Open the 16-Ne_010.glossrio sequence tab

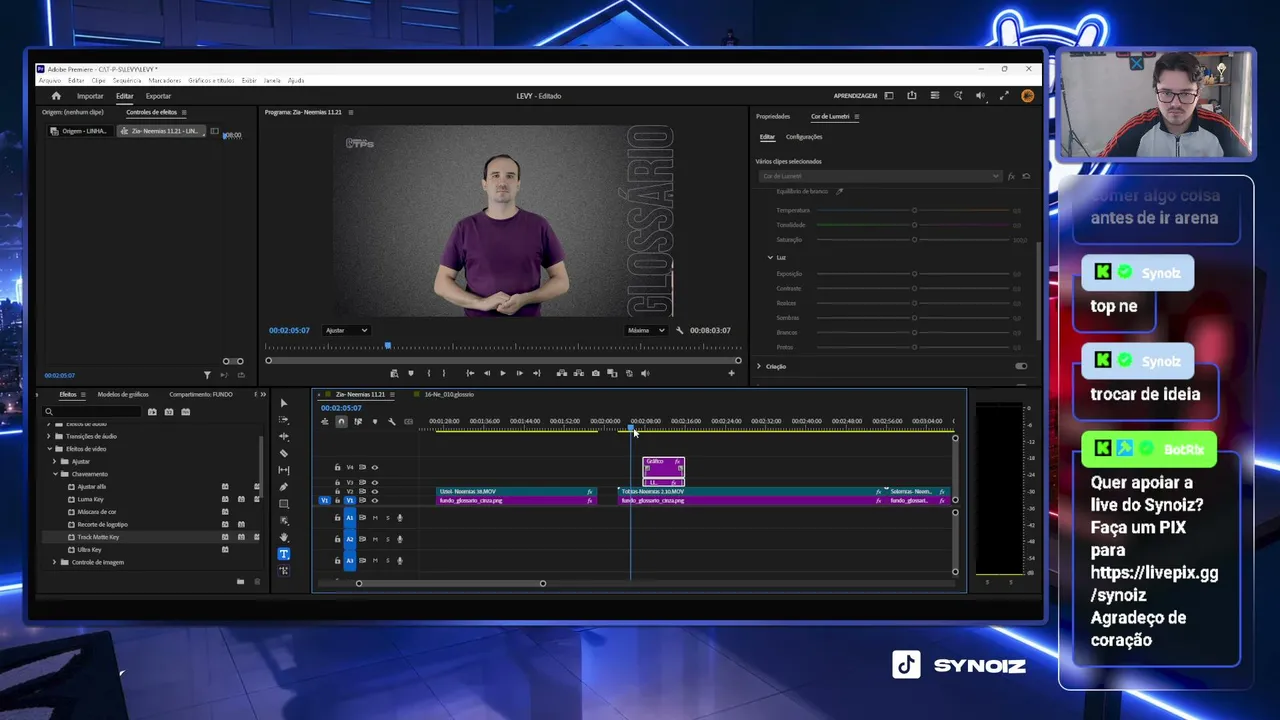[449, 394]
